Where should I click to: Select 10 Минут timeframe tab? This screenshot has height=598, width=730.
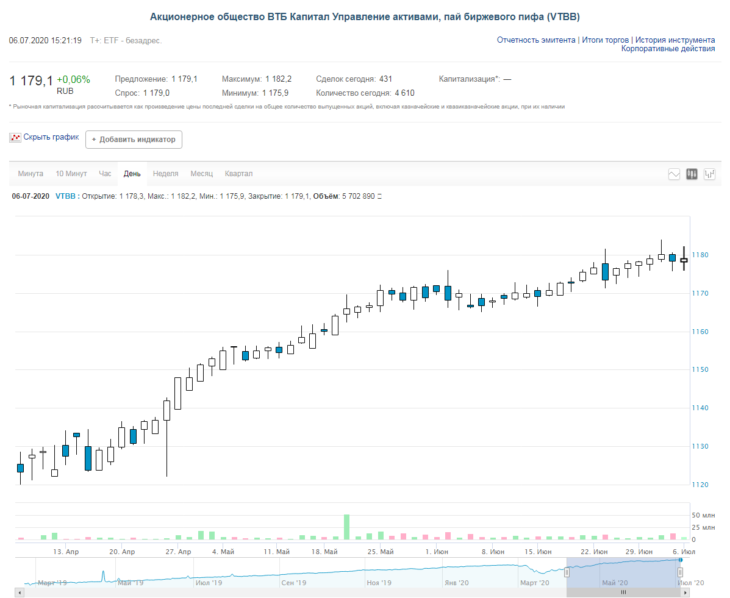pos(71,174)
